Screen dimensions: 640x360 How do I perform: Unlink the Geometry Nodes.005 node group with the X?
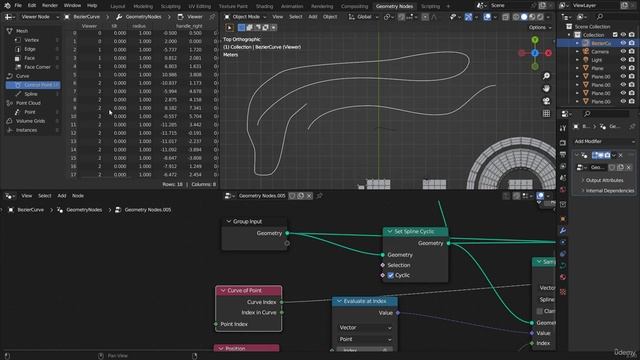pyautogui.click(x=309, y=196)
